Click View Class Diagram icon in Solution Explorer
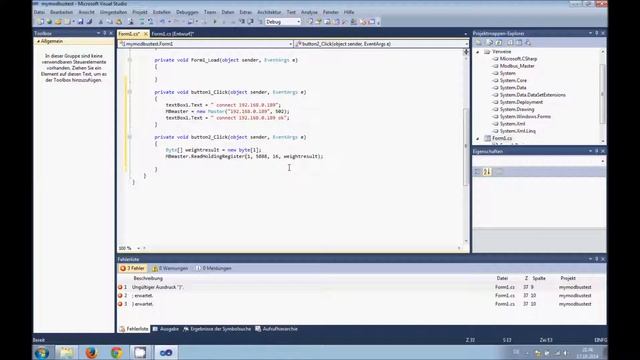Image resolution: width=640 pixels, height=360 pixels. 528,42
